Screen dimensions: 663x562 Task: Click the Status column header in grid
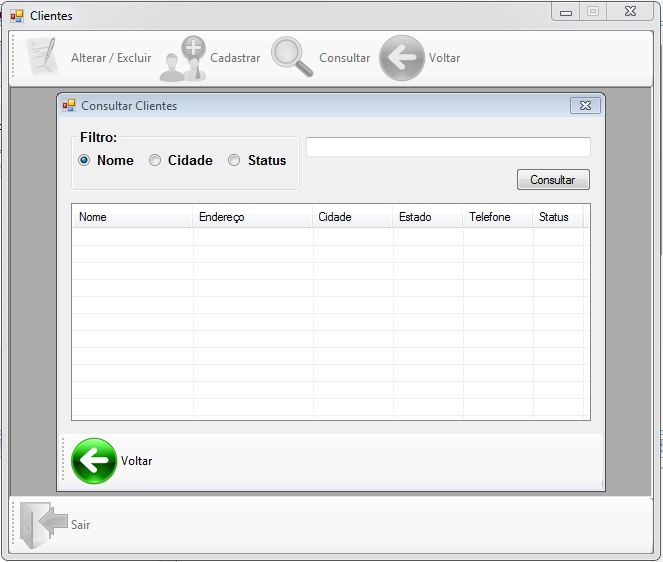[x=557, y=217]
